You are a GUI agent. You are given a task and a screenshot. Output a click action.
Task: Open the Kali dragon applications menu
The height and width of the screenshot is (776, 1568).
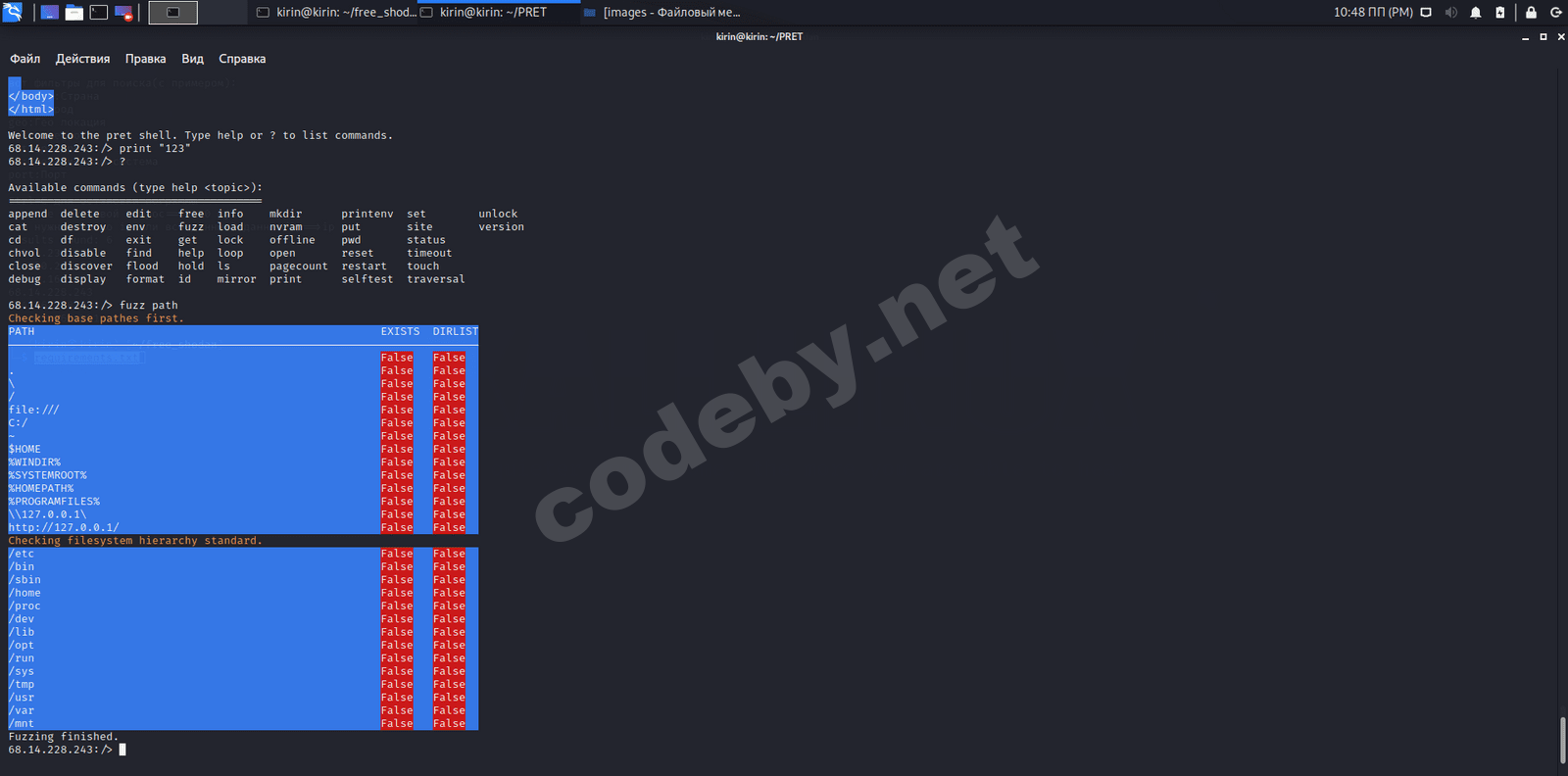[x=13, y=13]
